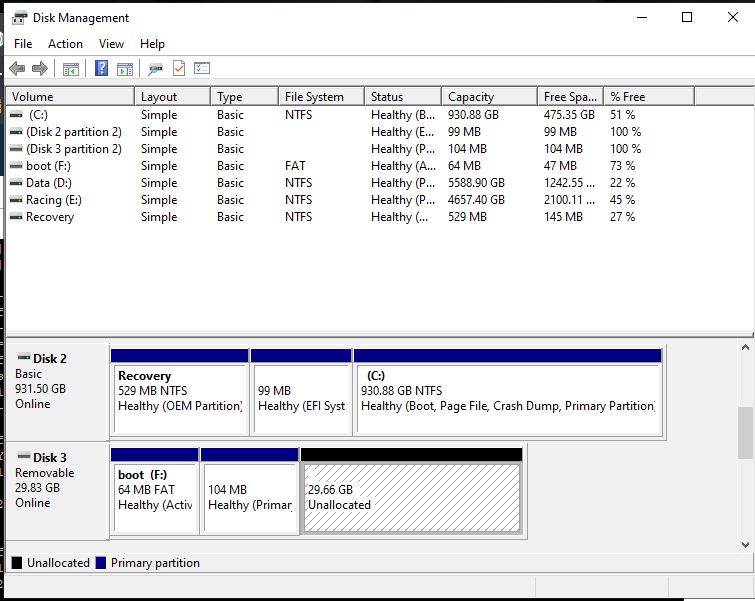This screenshot has height=601, width=755.
Task: Click the Settings list toolbar icon
Action: [x=202, y=68]
